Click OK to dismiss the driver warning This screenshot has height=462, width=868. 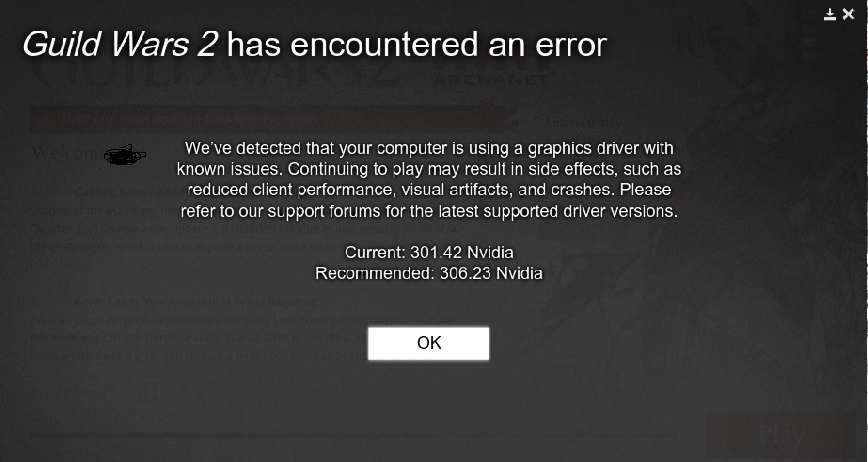pos(428,343)
